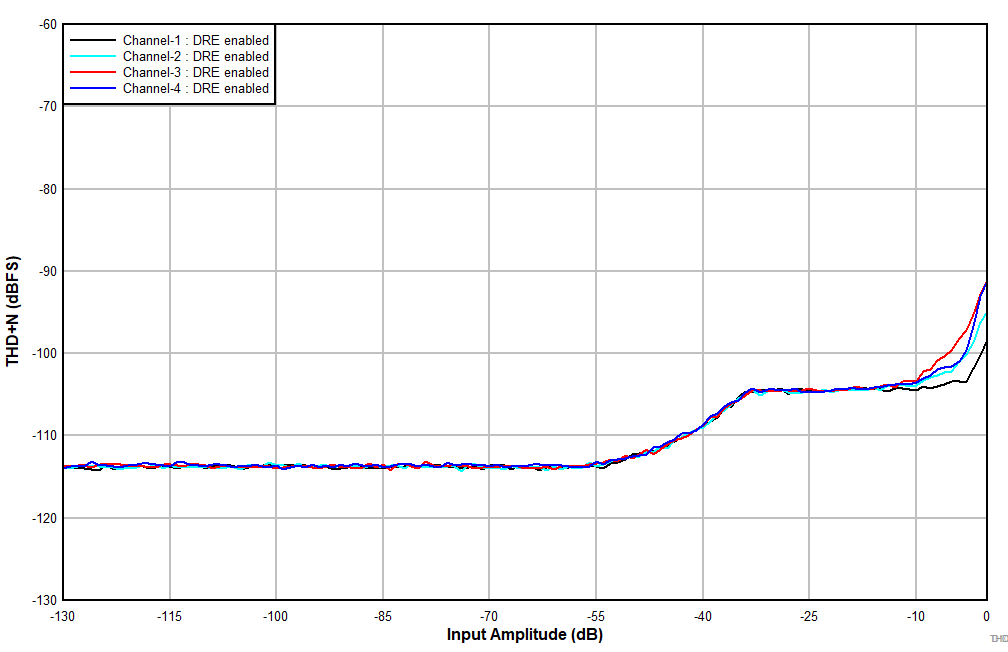Click the black Channel-1 legend line sample
The height and width of the screenshot is (652, 1008).
92,40
